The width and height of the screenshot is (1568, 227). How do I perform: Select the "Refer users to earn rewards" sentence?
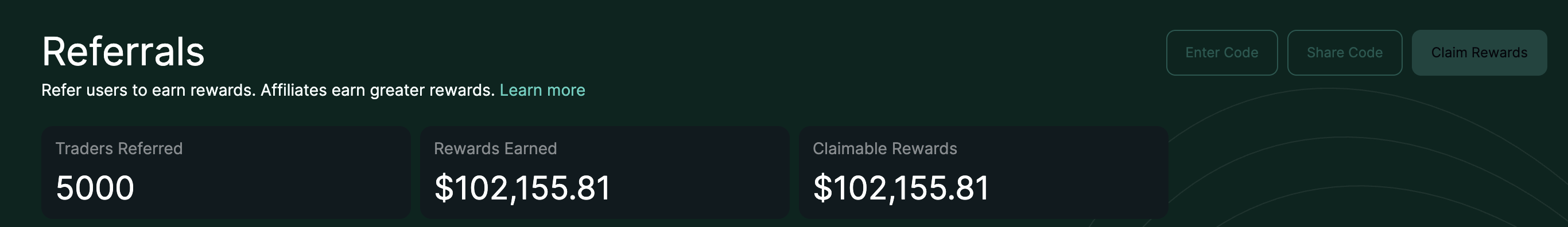[x=149, y=90]
